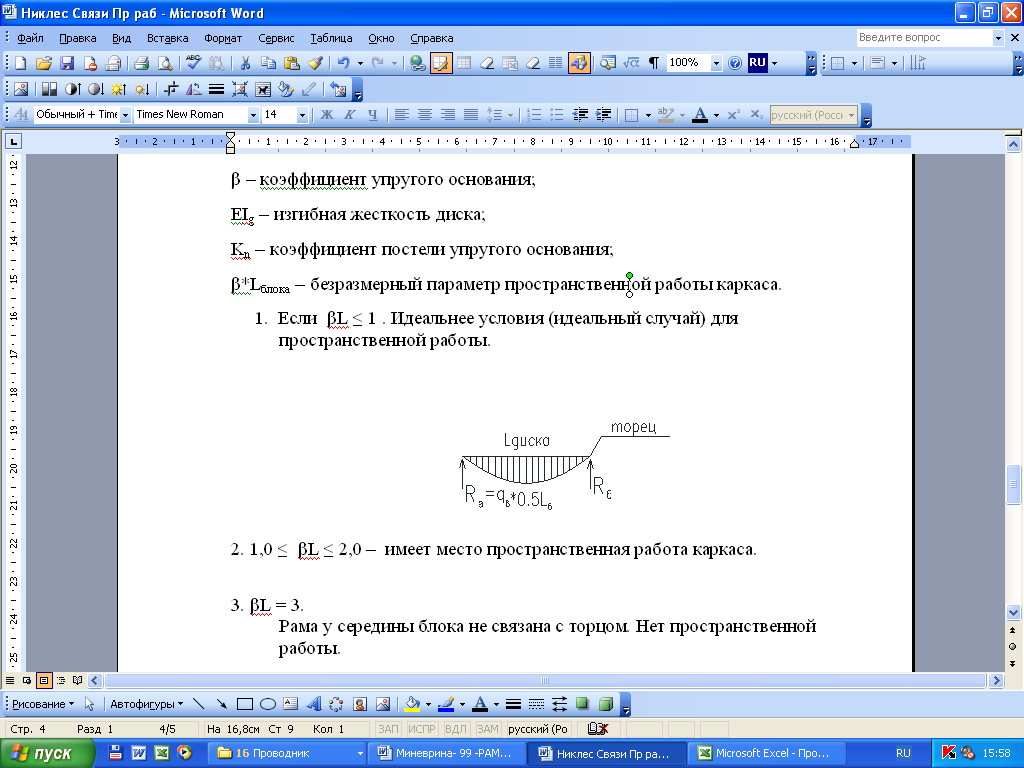
Task: Choose Select Objects pointer tool
Action: pyautogui.click(x=89, y=704)
